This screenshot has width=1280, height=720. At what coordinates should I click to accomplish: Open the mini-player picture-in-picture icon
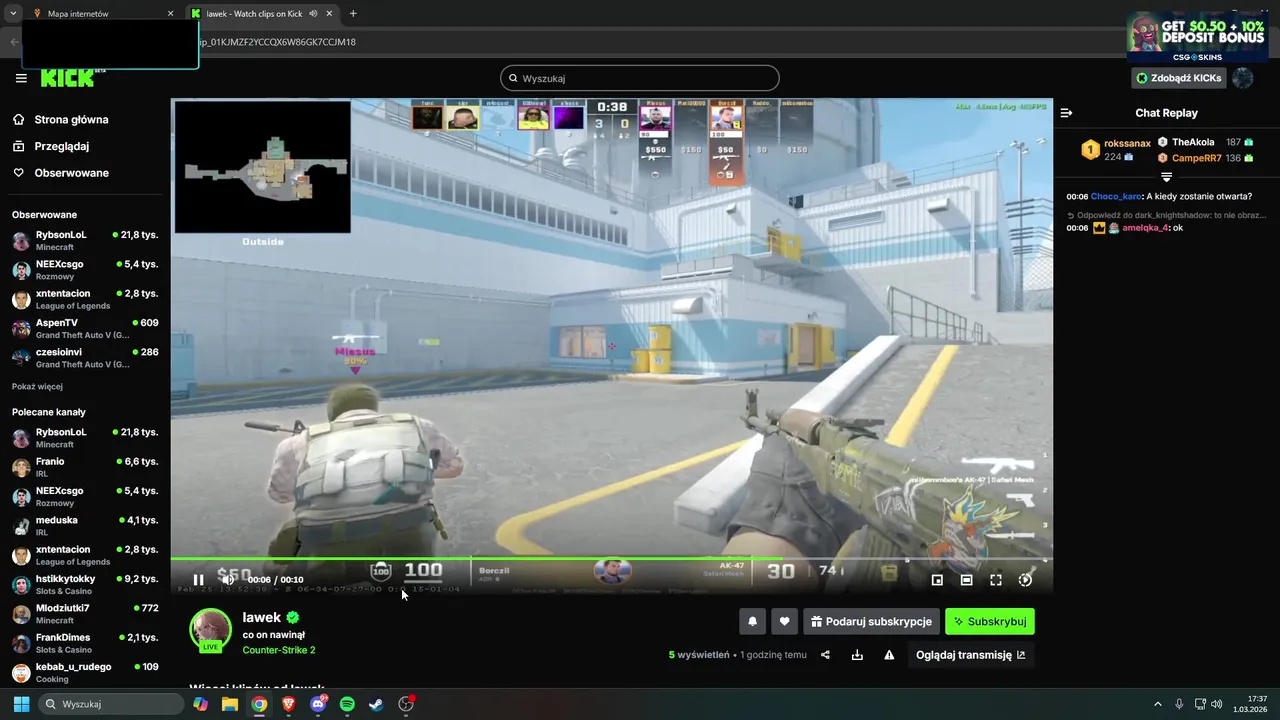937,580
